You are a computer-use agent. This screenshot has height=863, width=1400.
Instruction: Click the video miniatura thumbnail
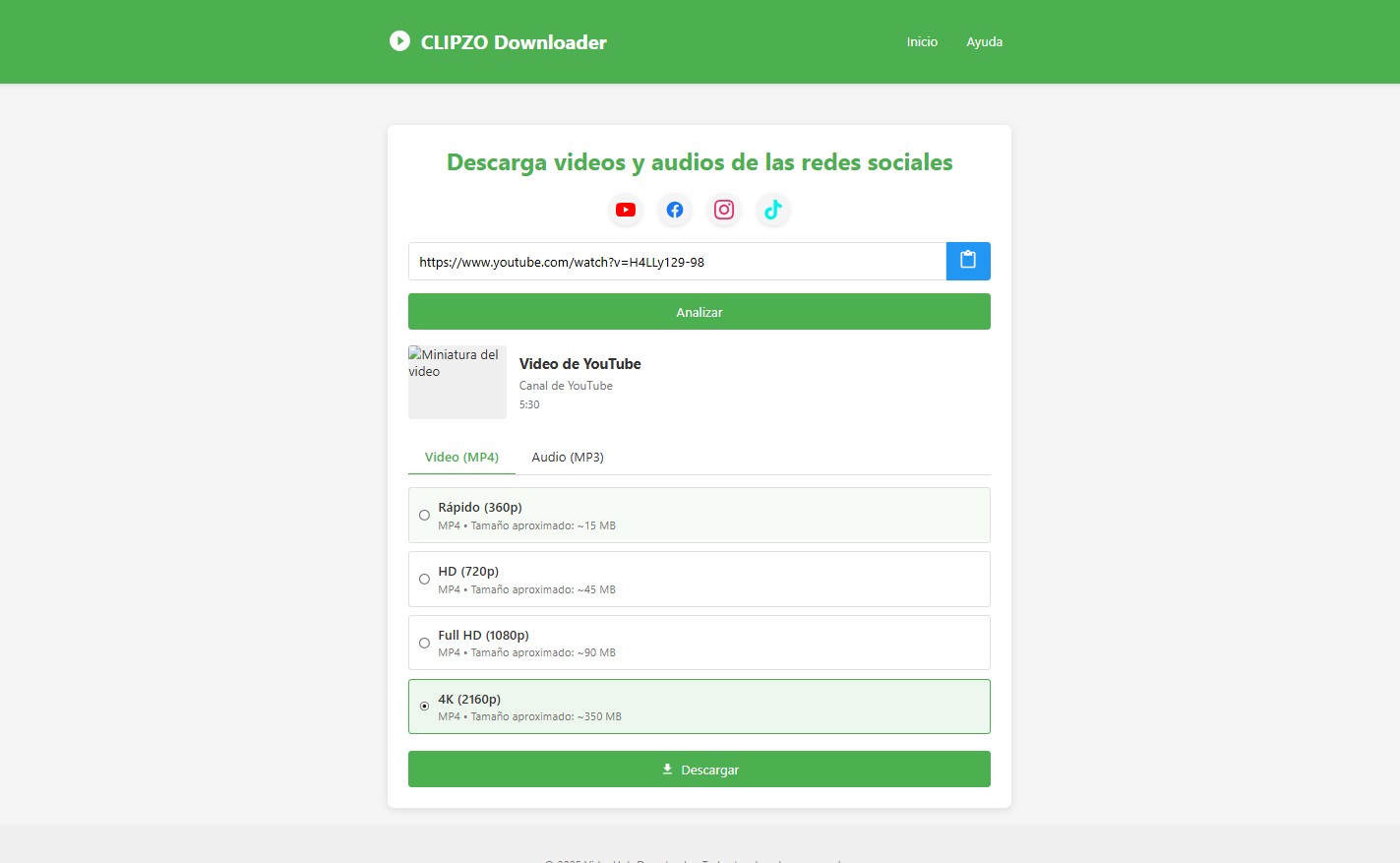457,382
